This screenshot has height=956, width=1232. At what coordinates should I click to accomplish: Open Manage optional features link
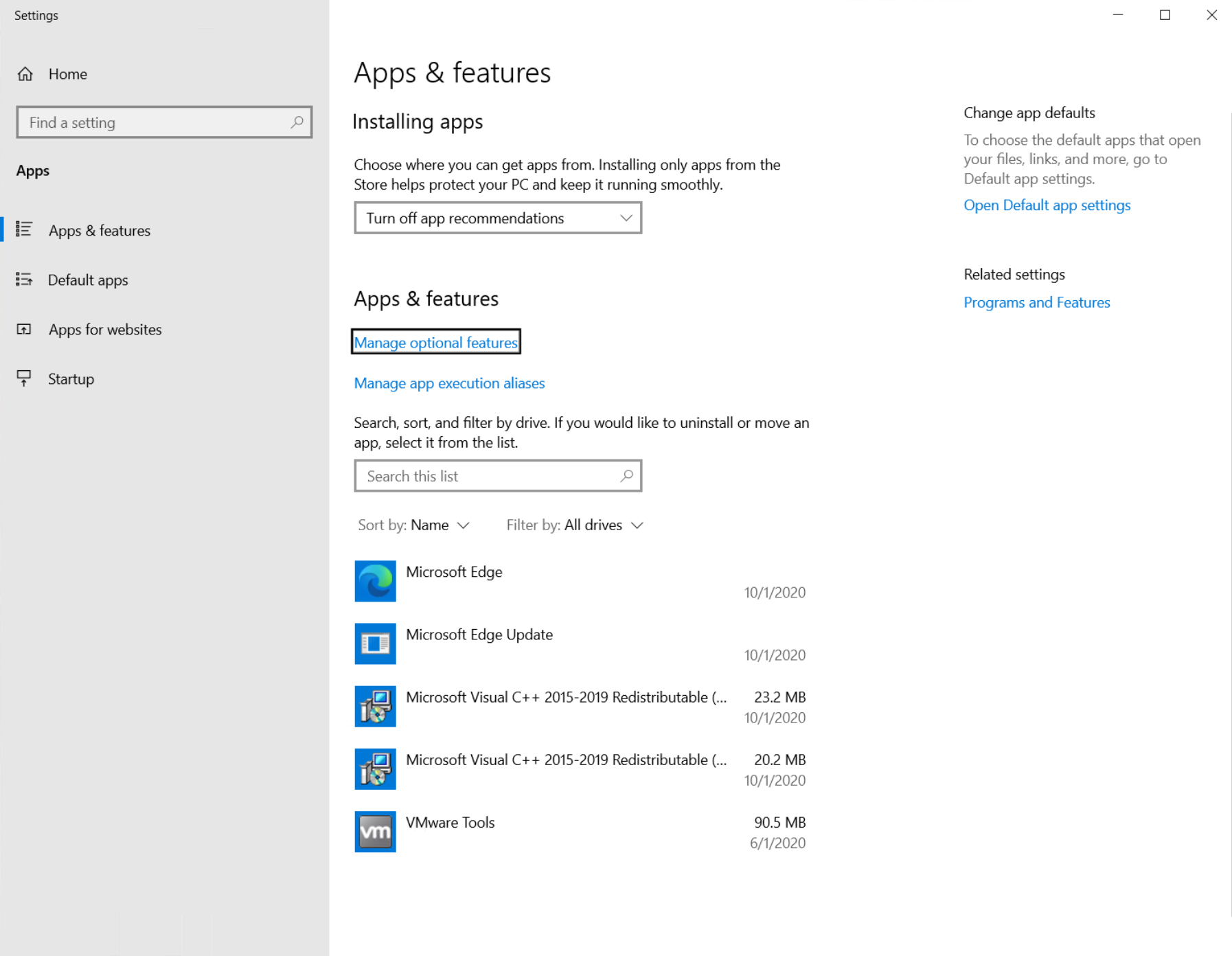(436, 342)
